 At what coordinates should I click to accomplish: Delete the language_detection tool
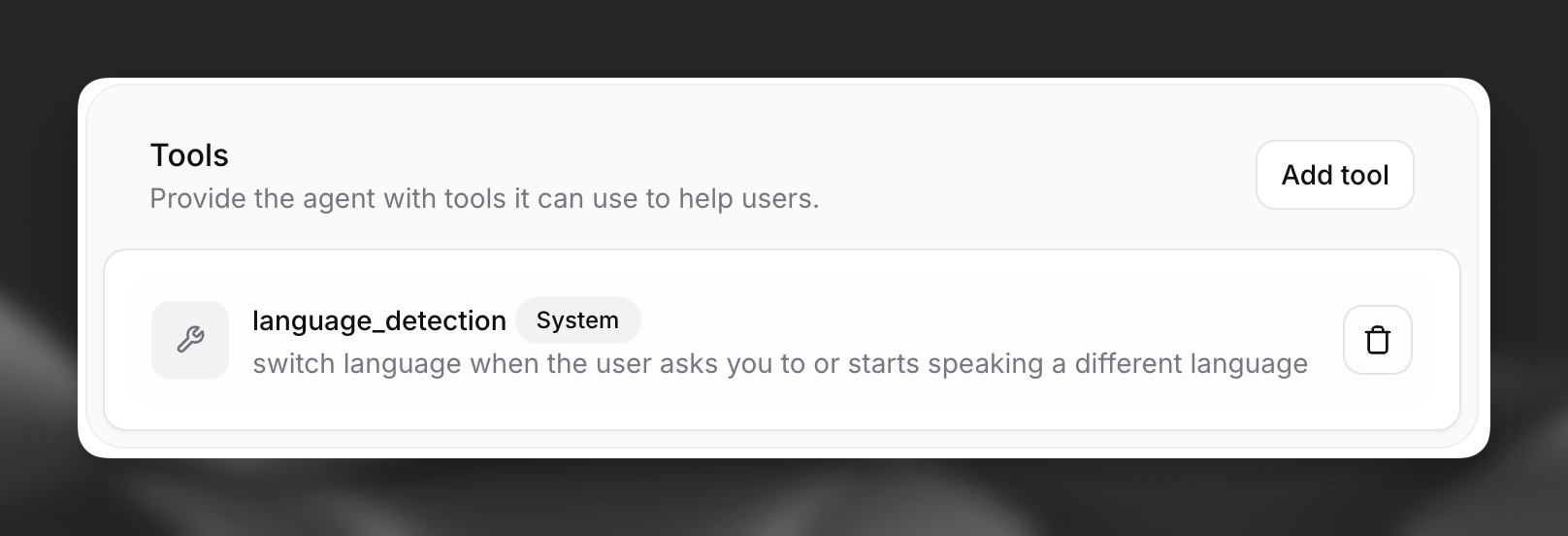[x=1377, y=340]
